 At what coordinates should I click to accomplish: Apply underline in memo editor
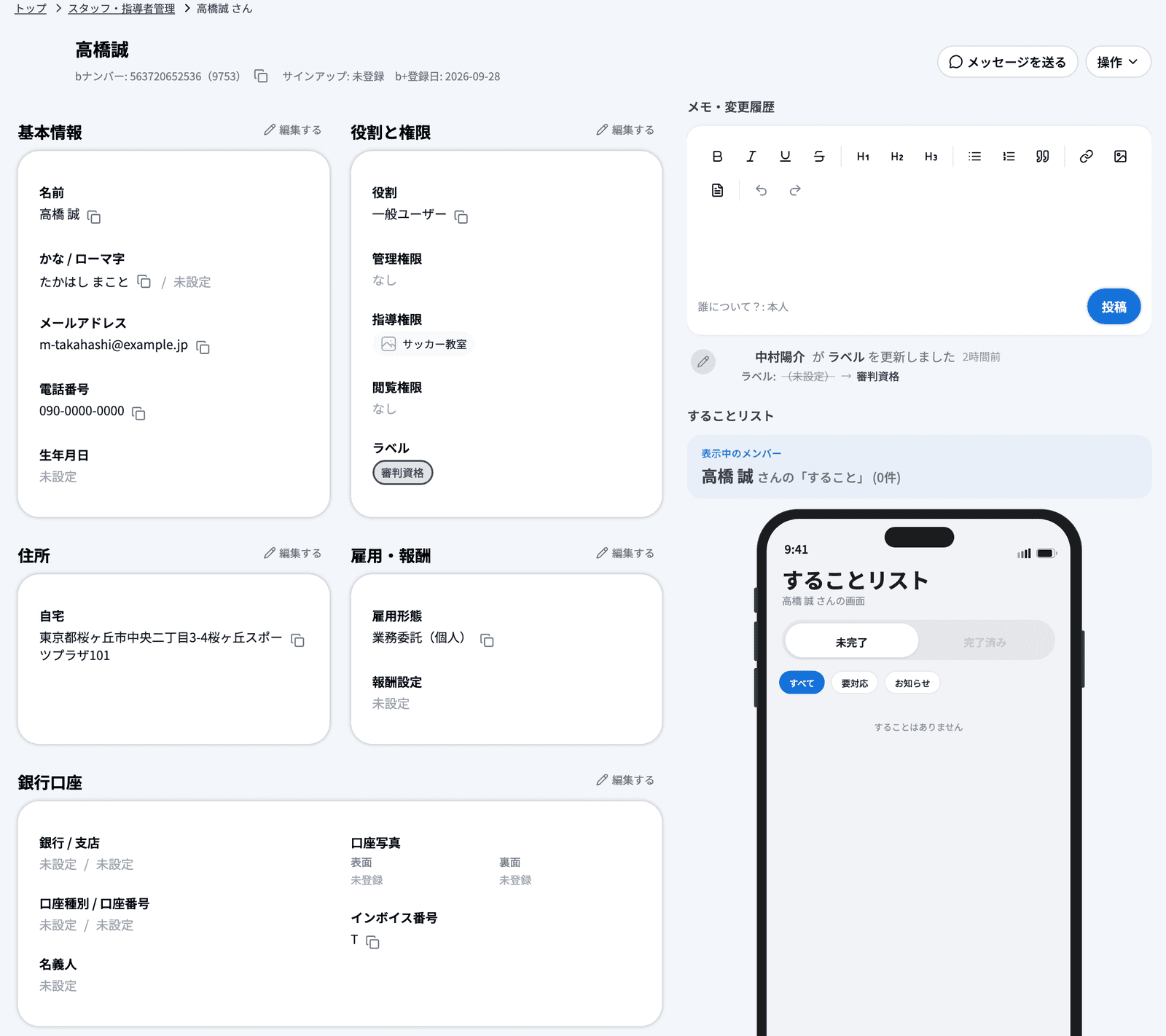785,157
